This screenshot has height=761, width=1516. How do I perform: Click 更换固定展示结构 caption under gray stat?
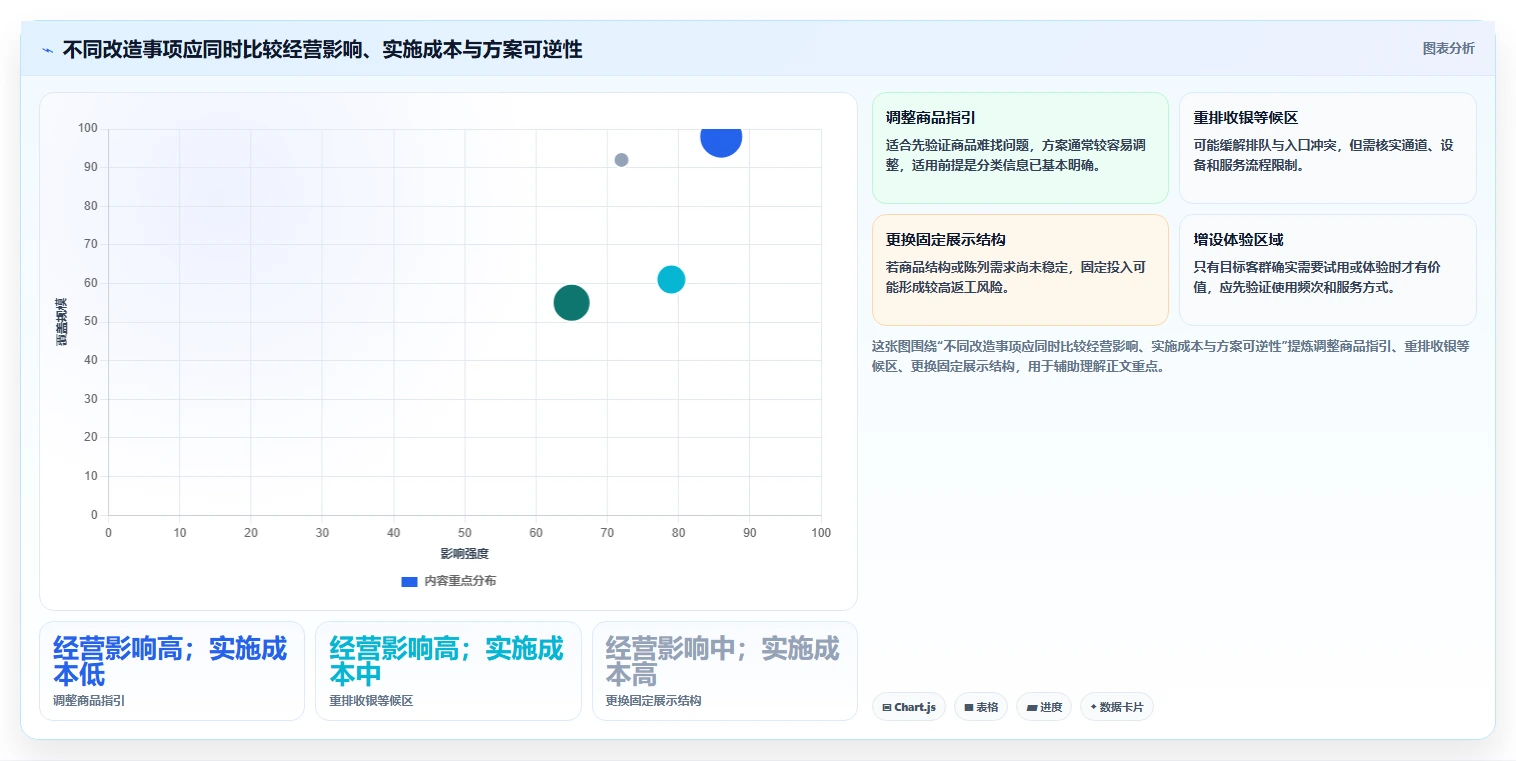(x=653, y=701)
